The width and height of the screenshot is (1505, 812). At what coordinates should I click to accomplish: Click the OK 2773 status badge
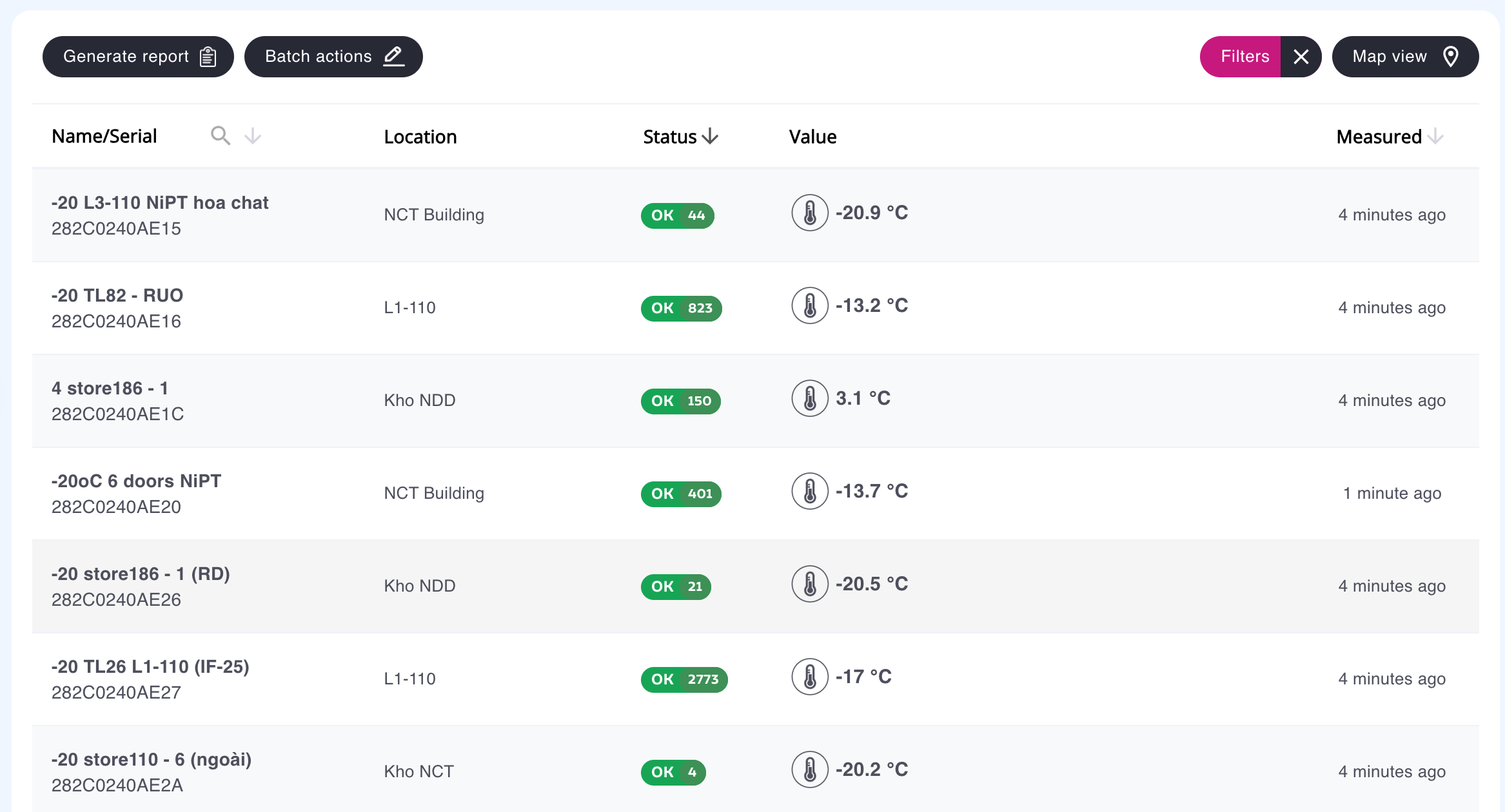click(684, 679)
